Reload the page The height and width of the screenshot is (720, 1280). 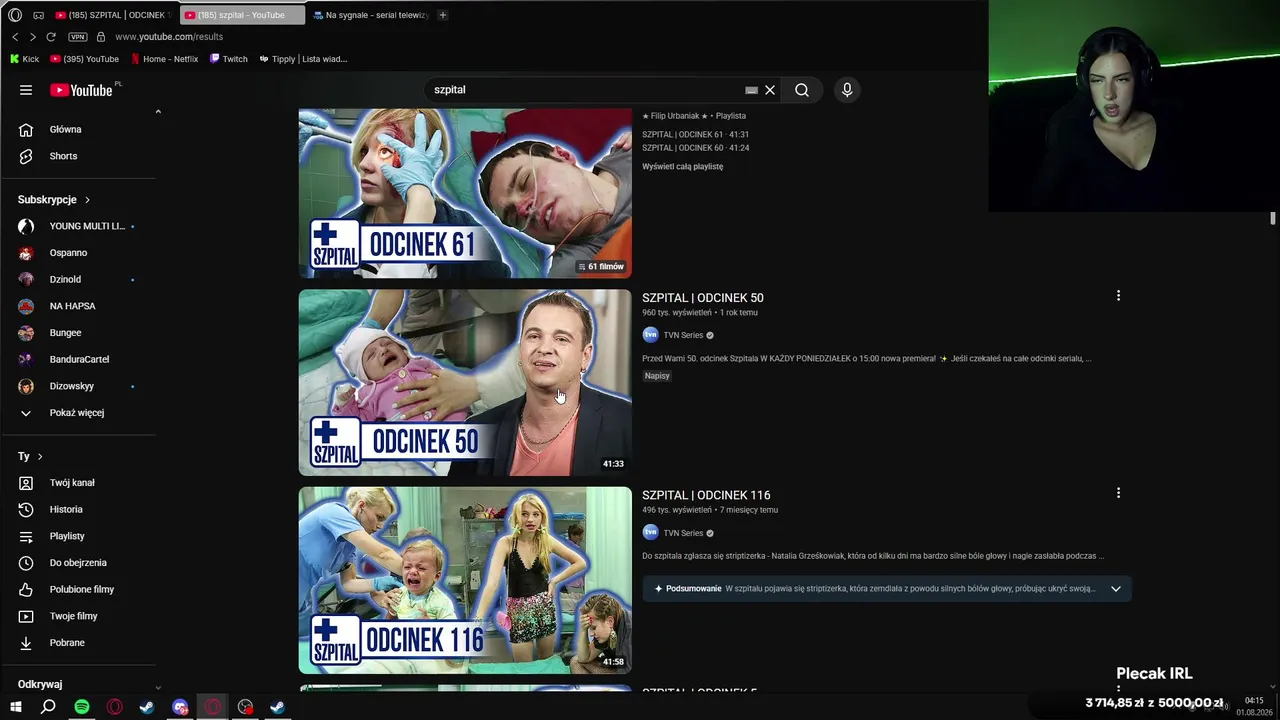[51, 37]
